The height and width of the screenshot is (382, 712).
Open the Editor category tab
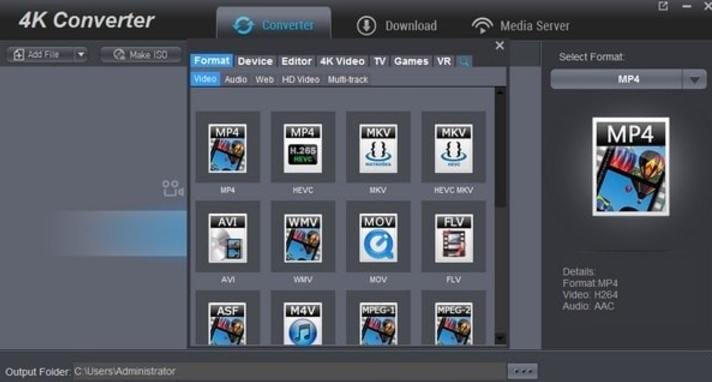pos(297,61)
